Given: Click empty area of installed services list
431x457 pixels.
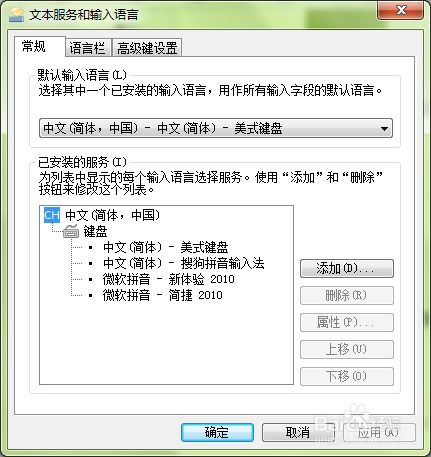Looking at the screenshot, I should pos(166,343).
